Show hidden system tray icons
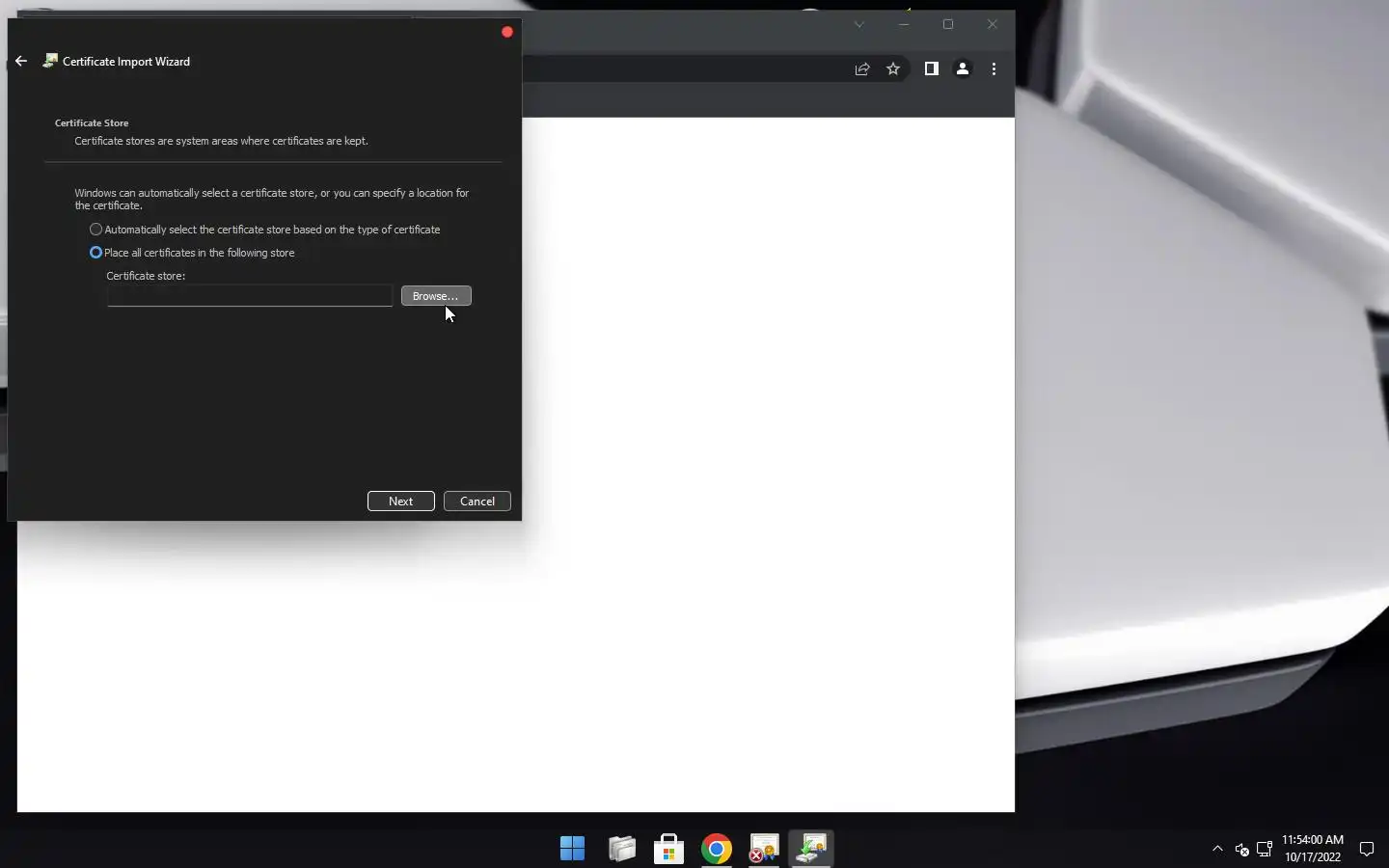The height and width of the screenshot is (868, 1389). (x=1217, y=849)
